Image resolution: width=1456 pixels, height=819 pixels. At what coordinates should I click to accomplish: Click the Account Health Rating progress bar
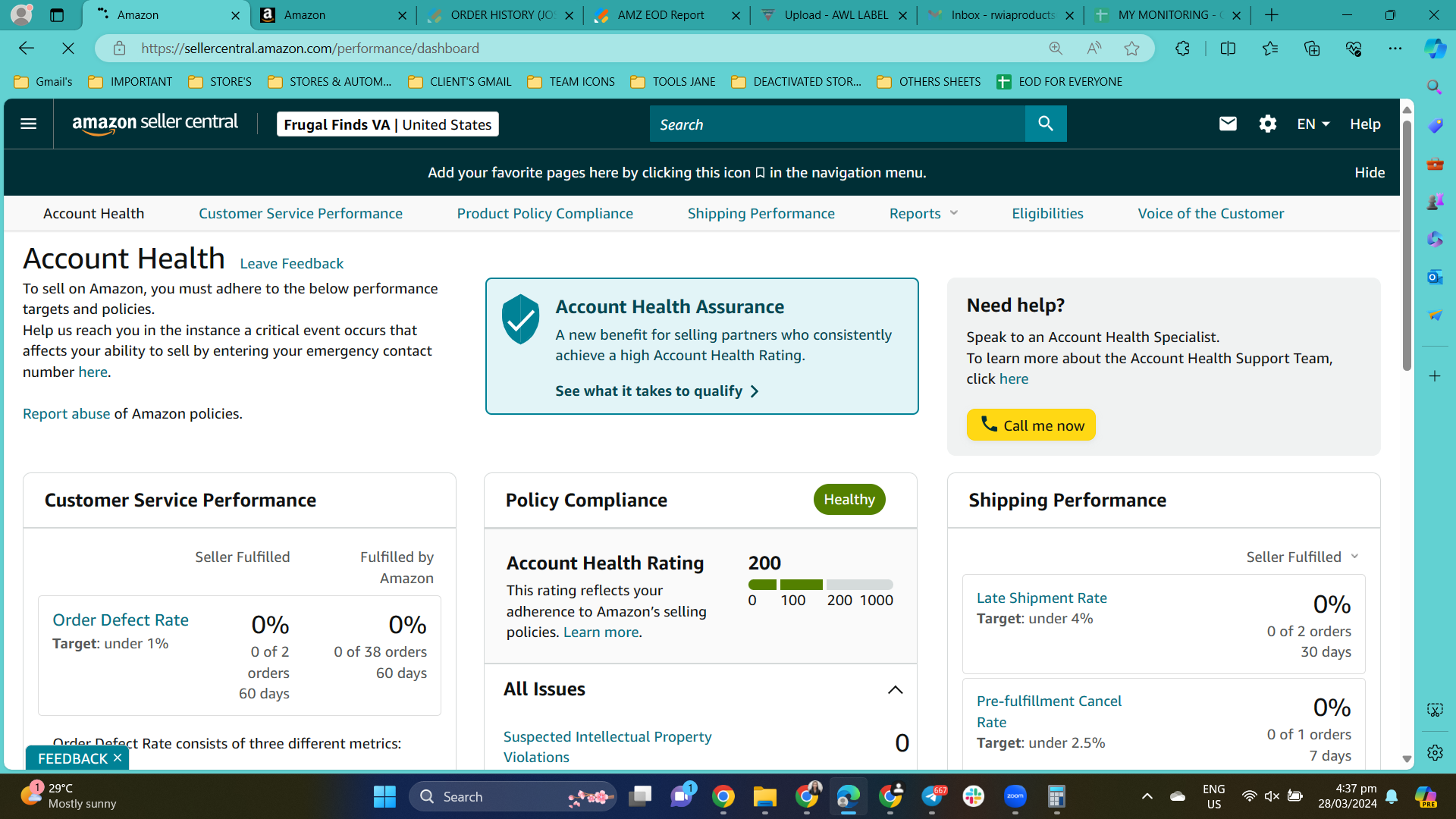821,585
